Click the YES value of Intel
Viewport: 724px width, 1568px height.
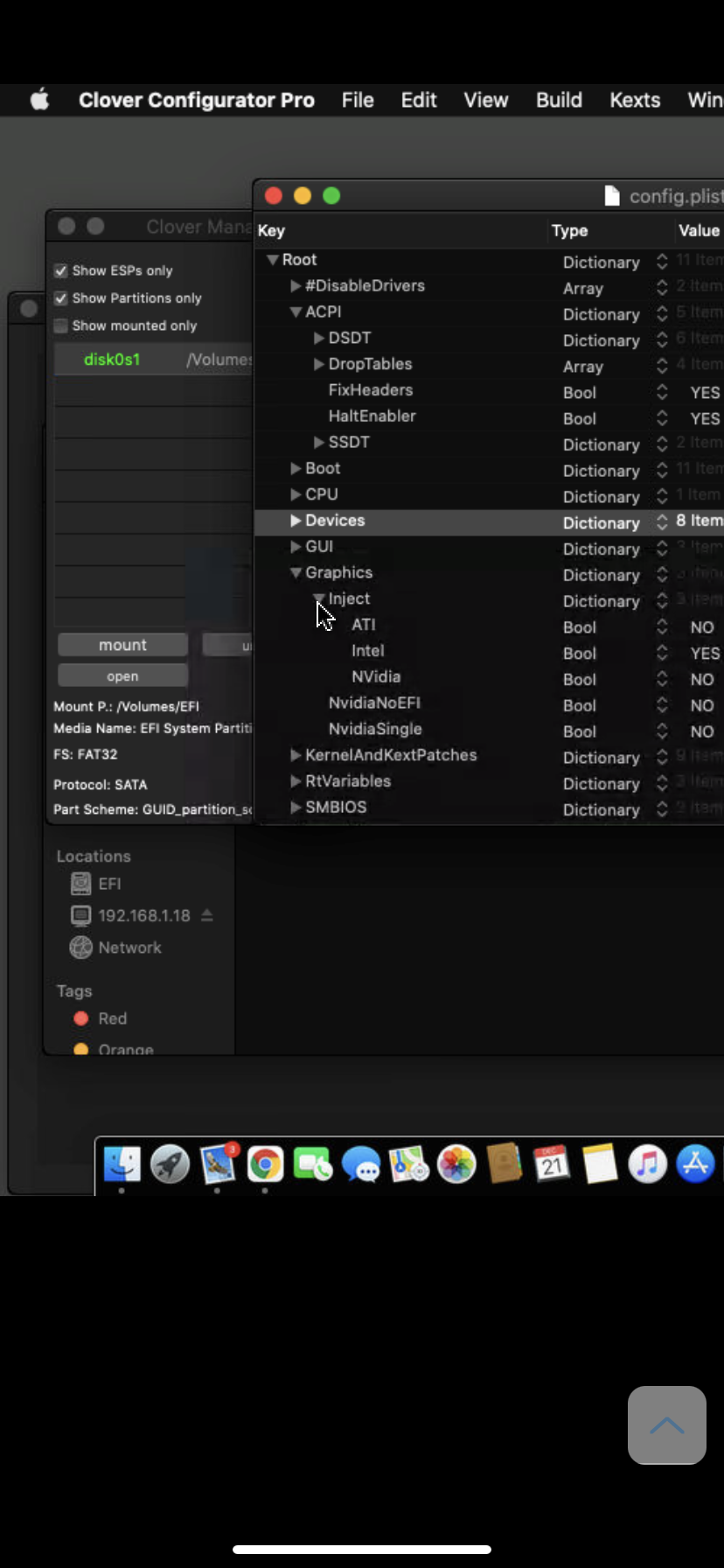pyautogui.click(x=705, y=654)
